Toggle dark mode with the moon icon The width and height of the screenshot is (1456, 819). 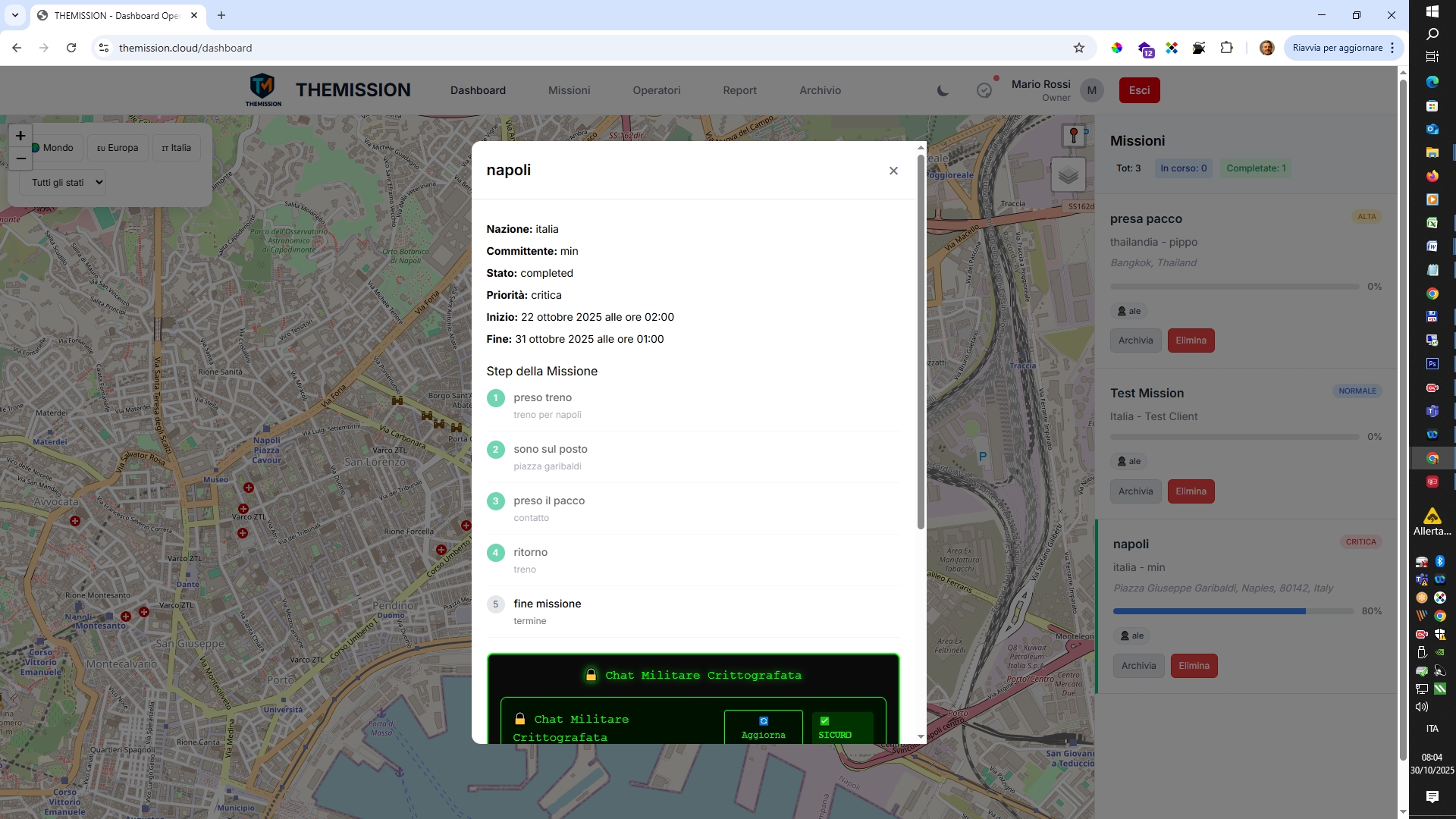pyautogui.click(x=943, y=90)
